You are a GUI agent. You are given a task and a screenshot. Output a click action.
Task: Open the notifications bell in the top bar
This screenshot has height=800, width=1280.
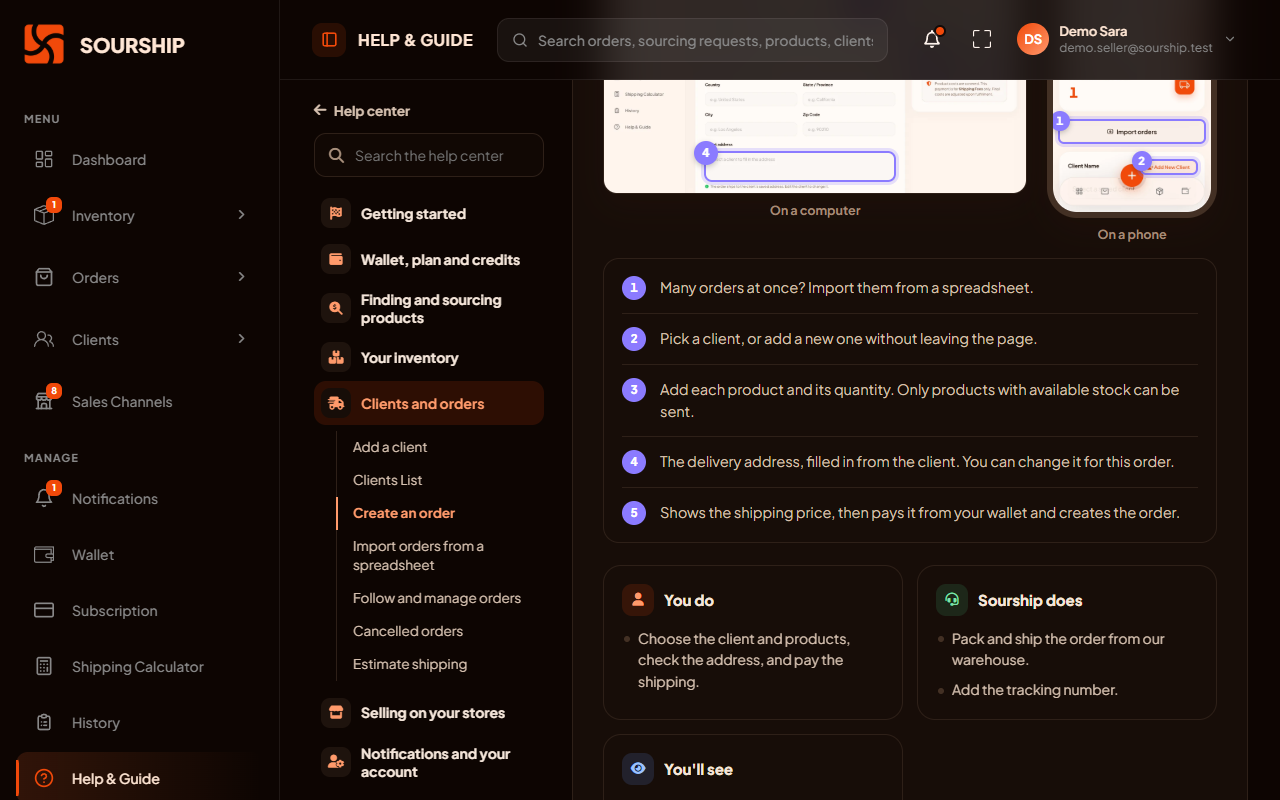932,39
